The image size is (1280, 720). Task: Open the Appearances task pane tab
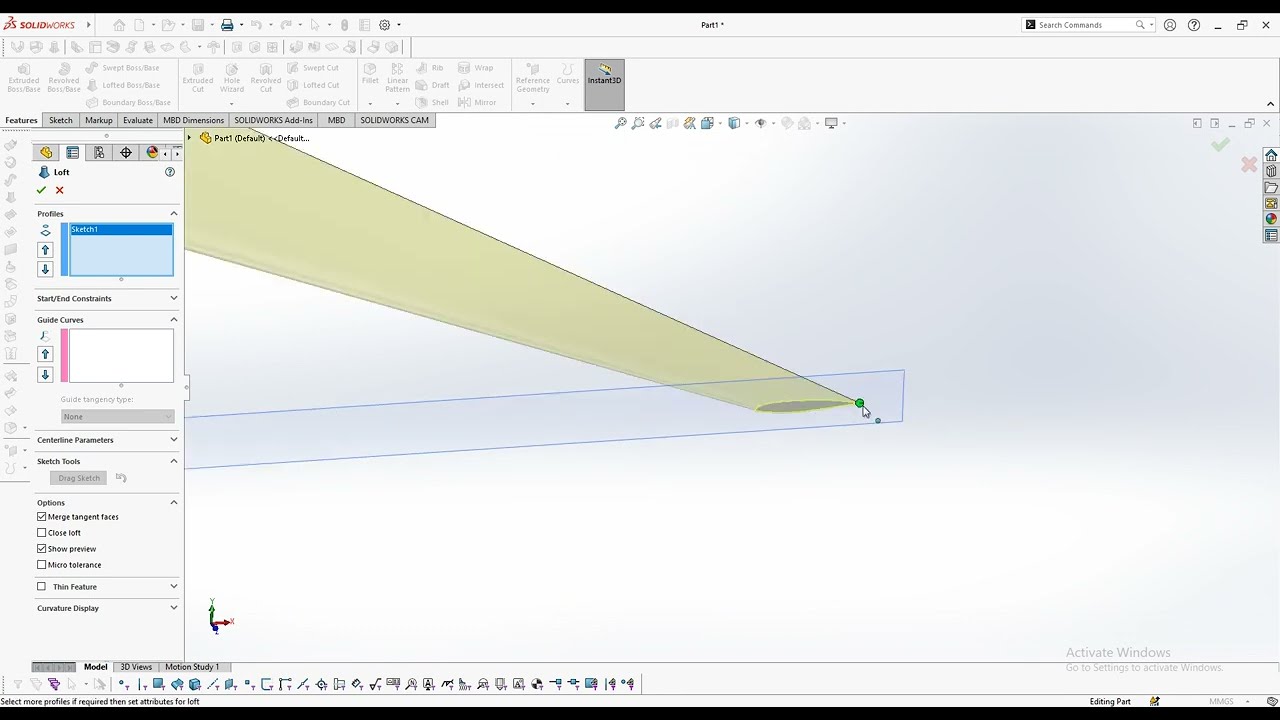click(x=1271, y=219)
